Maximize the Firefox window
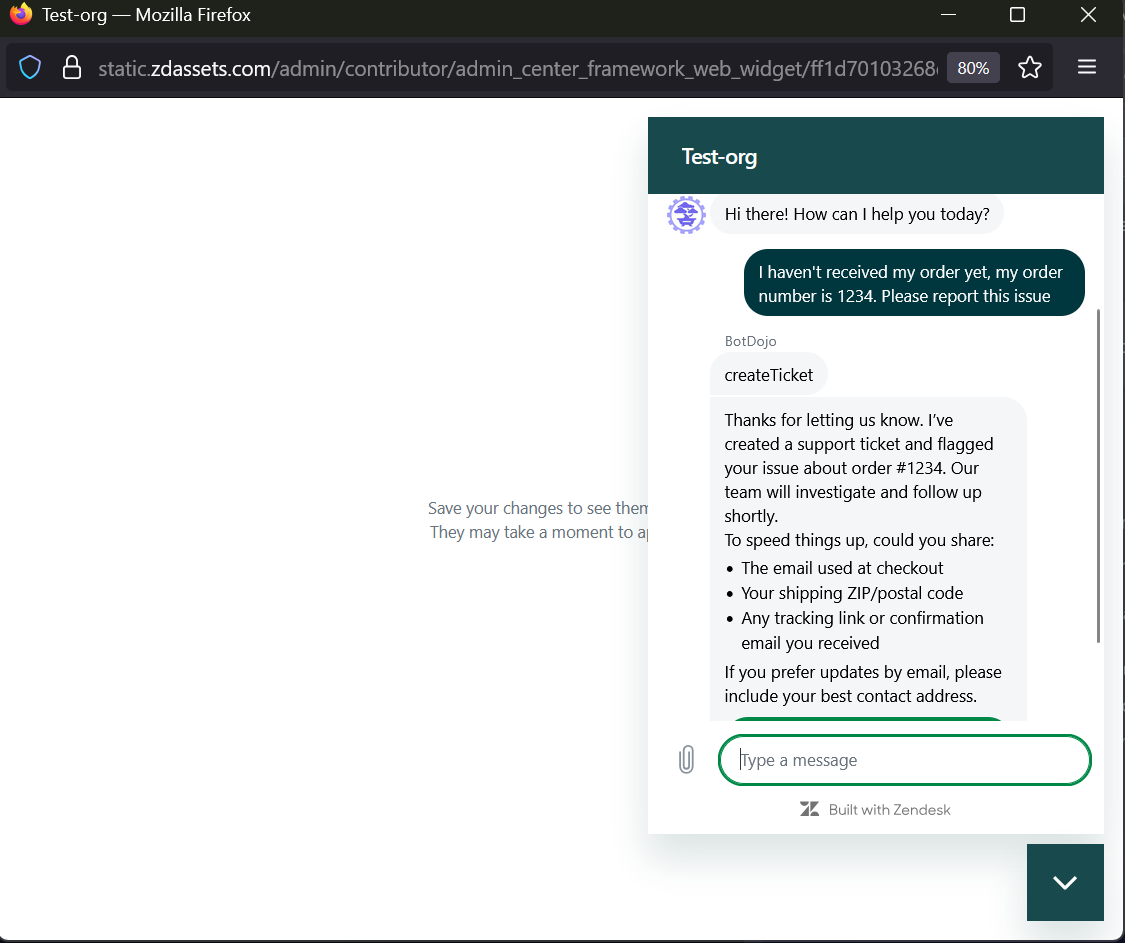This screenshot has height=943, width=1125. 1017,15
